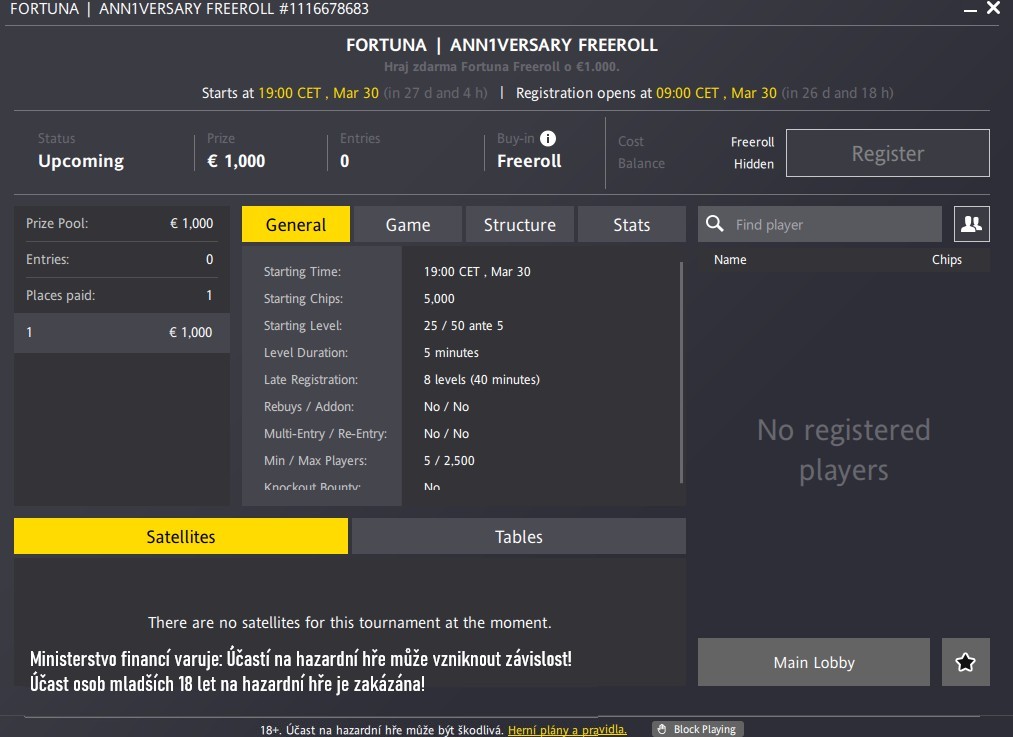Sort player list by Chips column
This screenshot has width=1013, height=737.
point(946,260)
